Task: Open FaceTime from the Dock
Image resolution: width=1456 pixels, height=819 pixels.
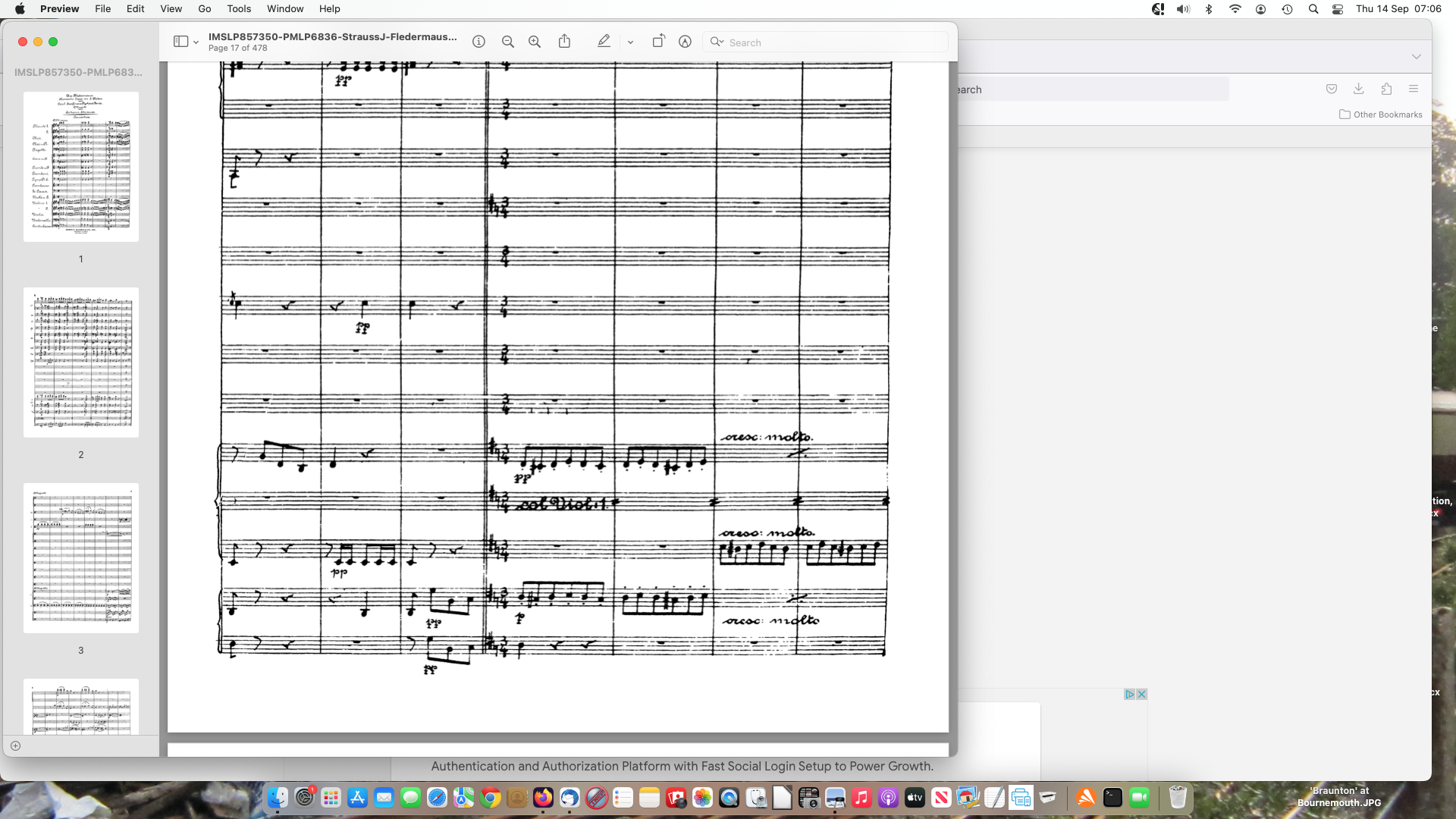Action: tap(1139, 798)
